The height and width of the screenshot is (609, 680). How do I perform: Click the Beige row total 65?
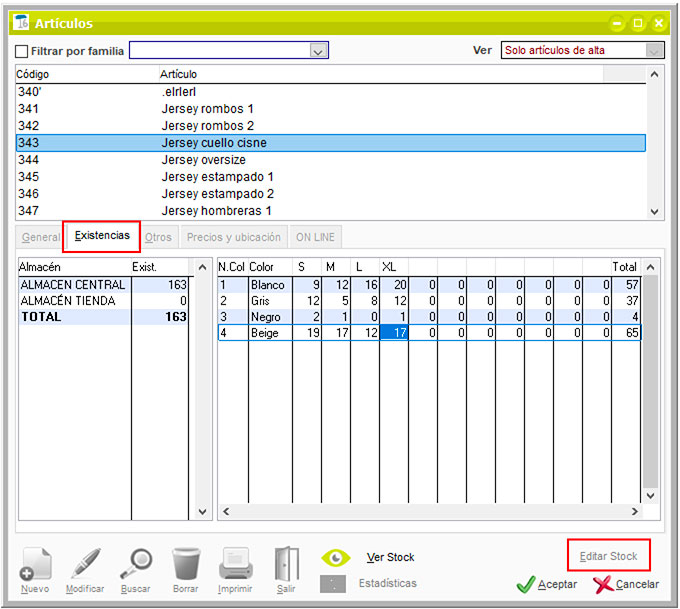click(x=626, y=333)
